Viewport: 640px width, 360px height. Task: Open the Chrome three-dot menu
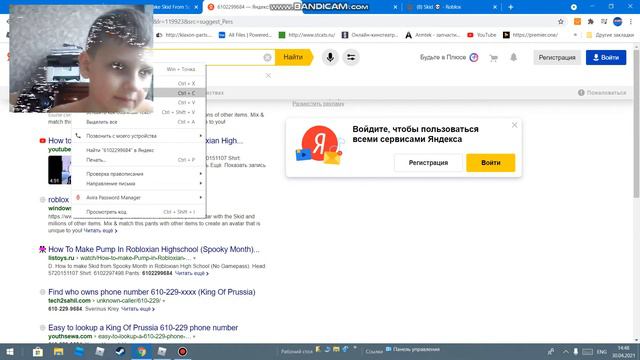[x=631, y=22]
